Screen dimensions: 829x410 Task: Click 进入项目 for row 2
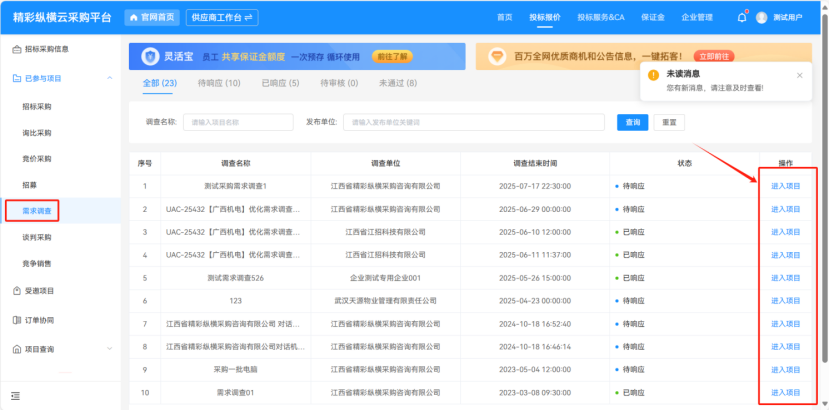786,209
